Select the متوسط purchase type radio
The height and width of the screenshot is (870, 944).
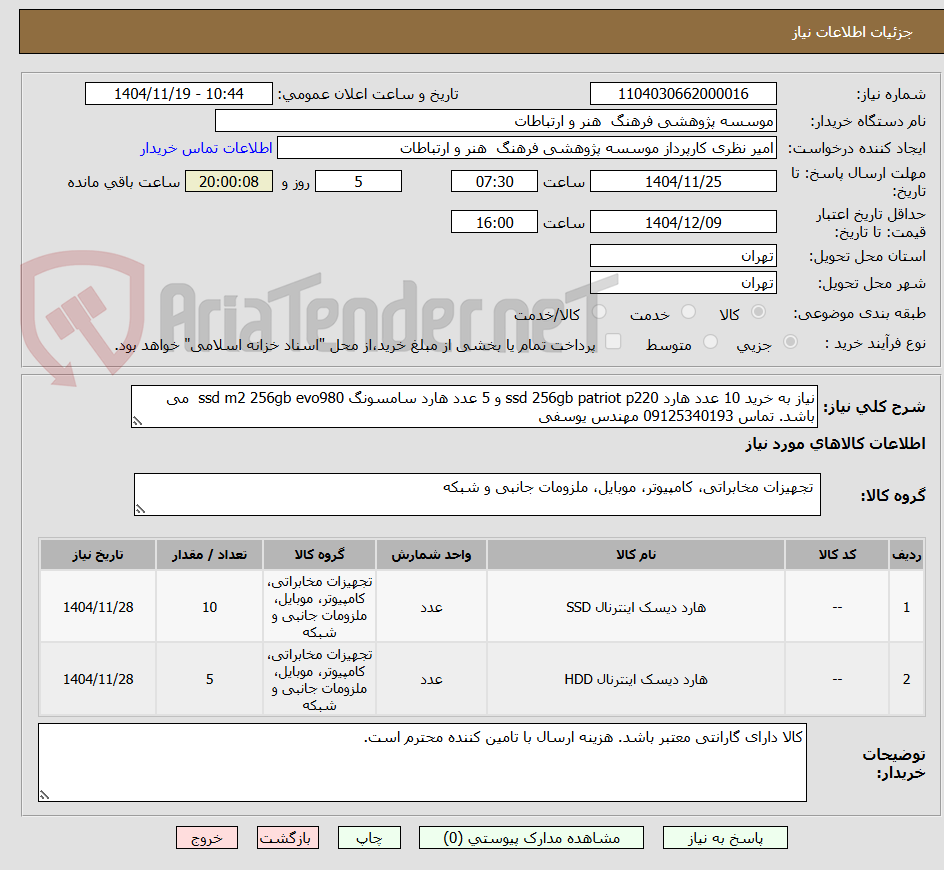(x=710, y=342)
